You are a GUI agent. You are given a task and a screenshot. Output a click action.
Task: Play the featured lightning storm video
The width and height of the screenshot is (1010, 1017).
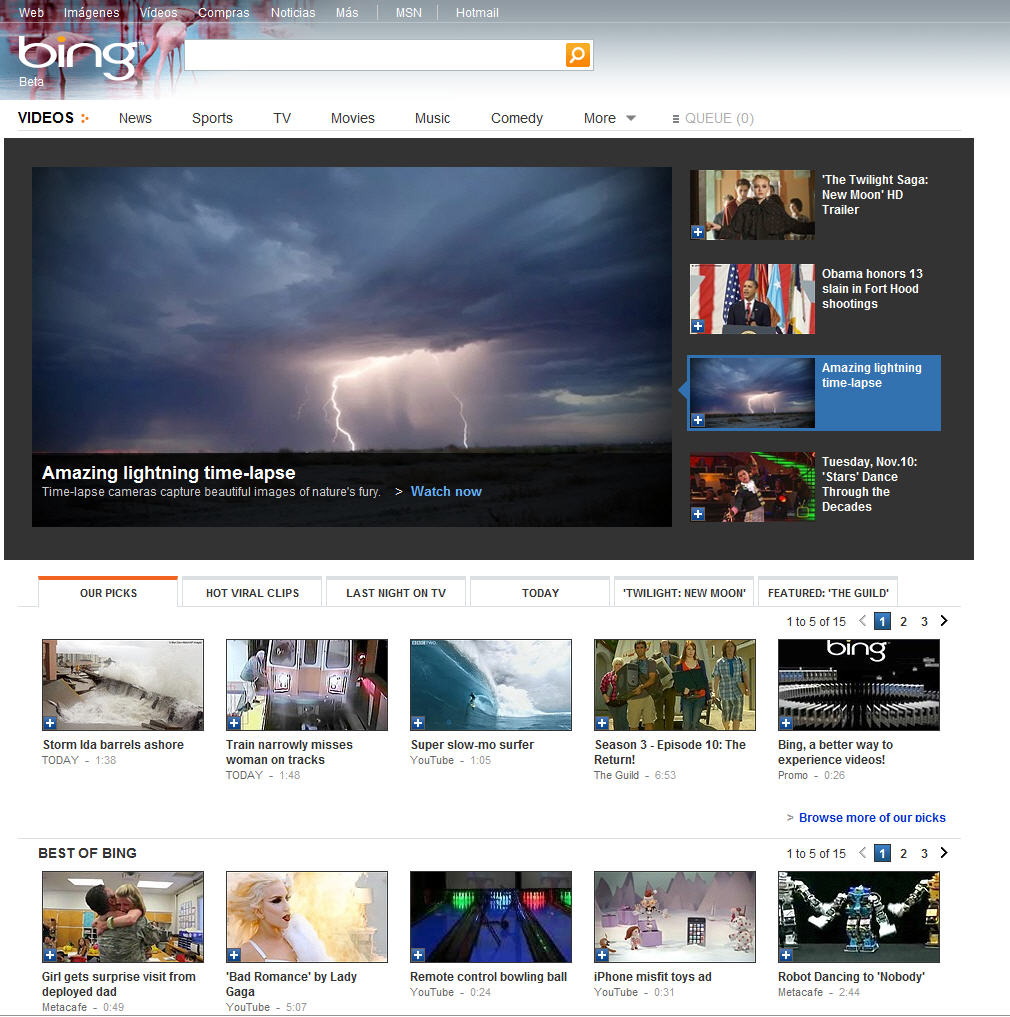click(352, 347)
